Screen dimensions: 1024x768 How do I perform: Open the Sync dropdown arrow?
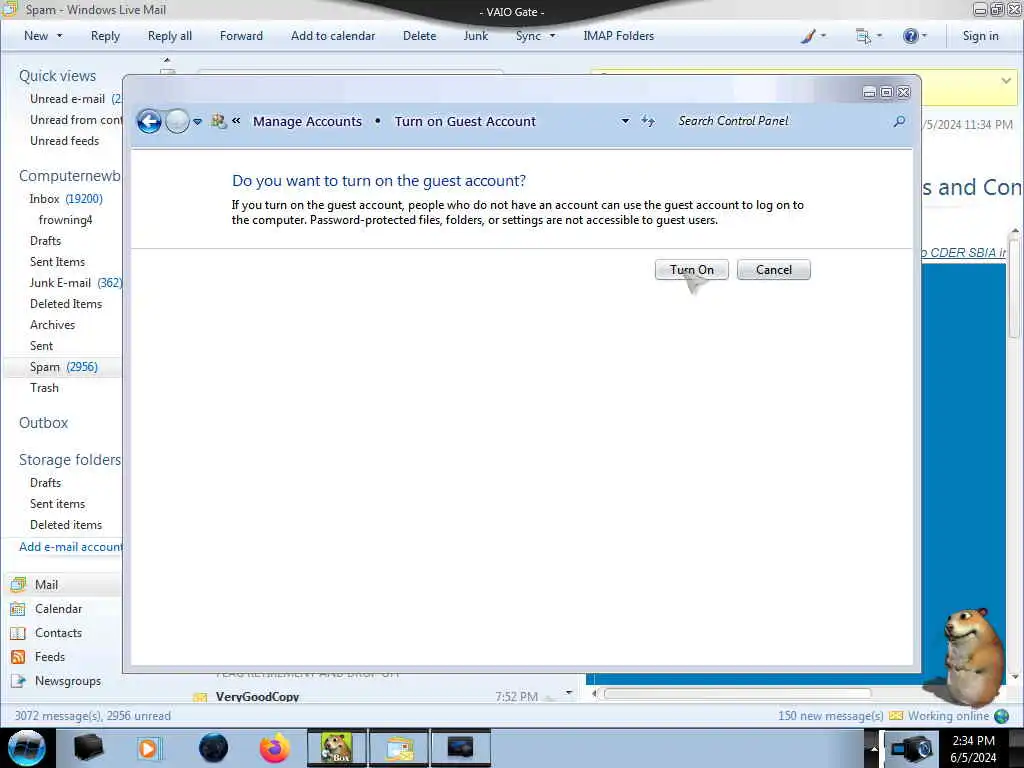[x=552, y=36]
